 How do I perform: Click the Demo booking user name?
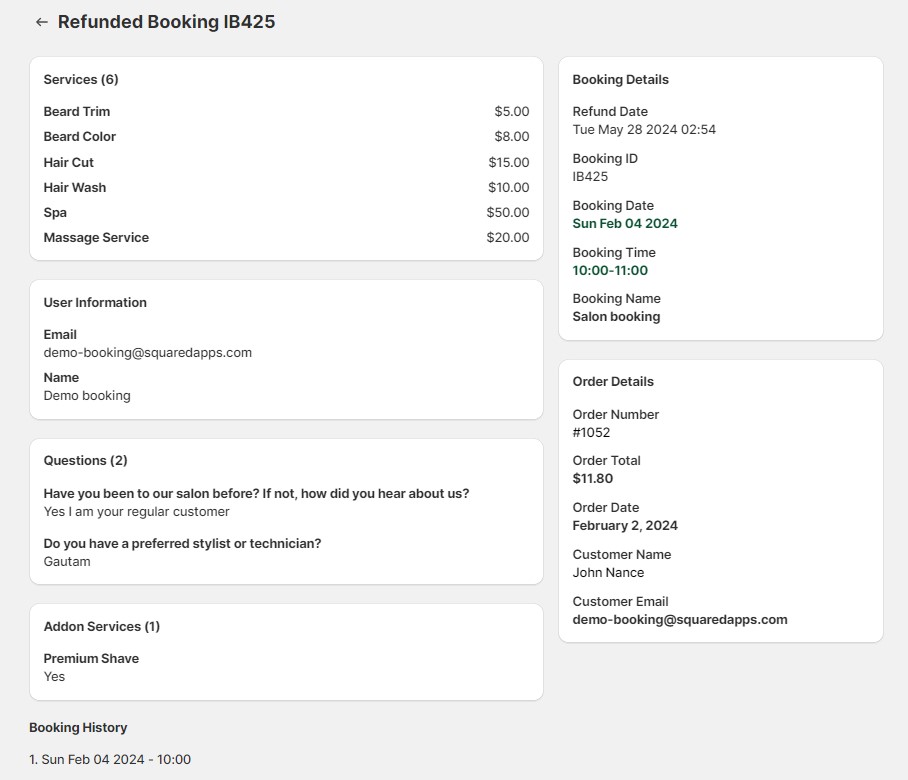tap(87, 396)
